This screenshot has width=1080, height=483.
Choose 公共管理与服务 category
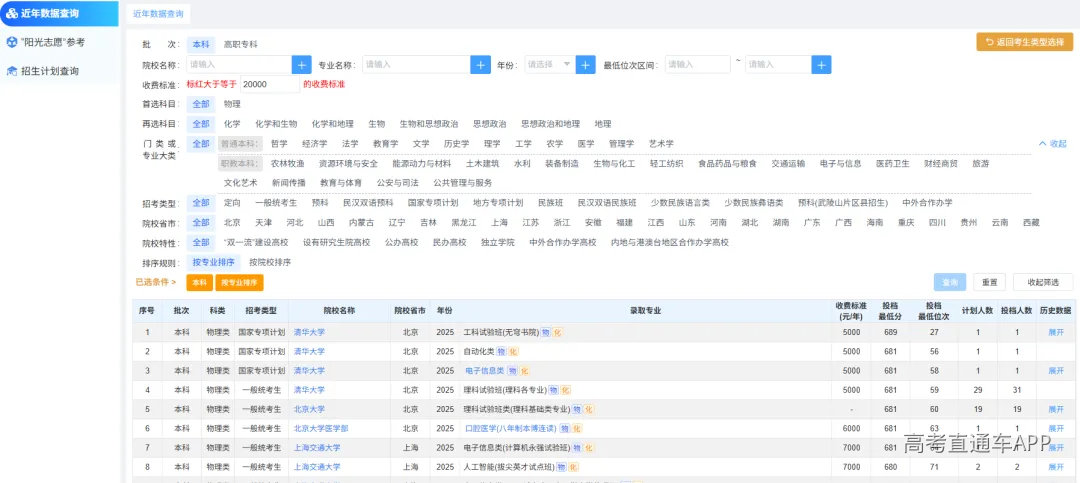pos(463,183)
